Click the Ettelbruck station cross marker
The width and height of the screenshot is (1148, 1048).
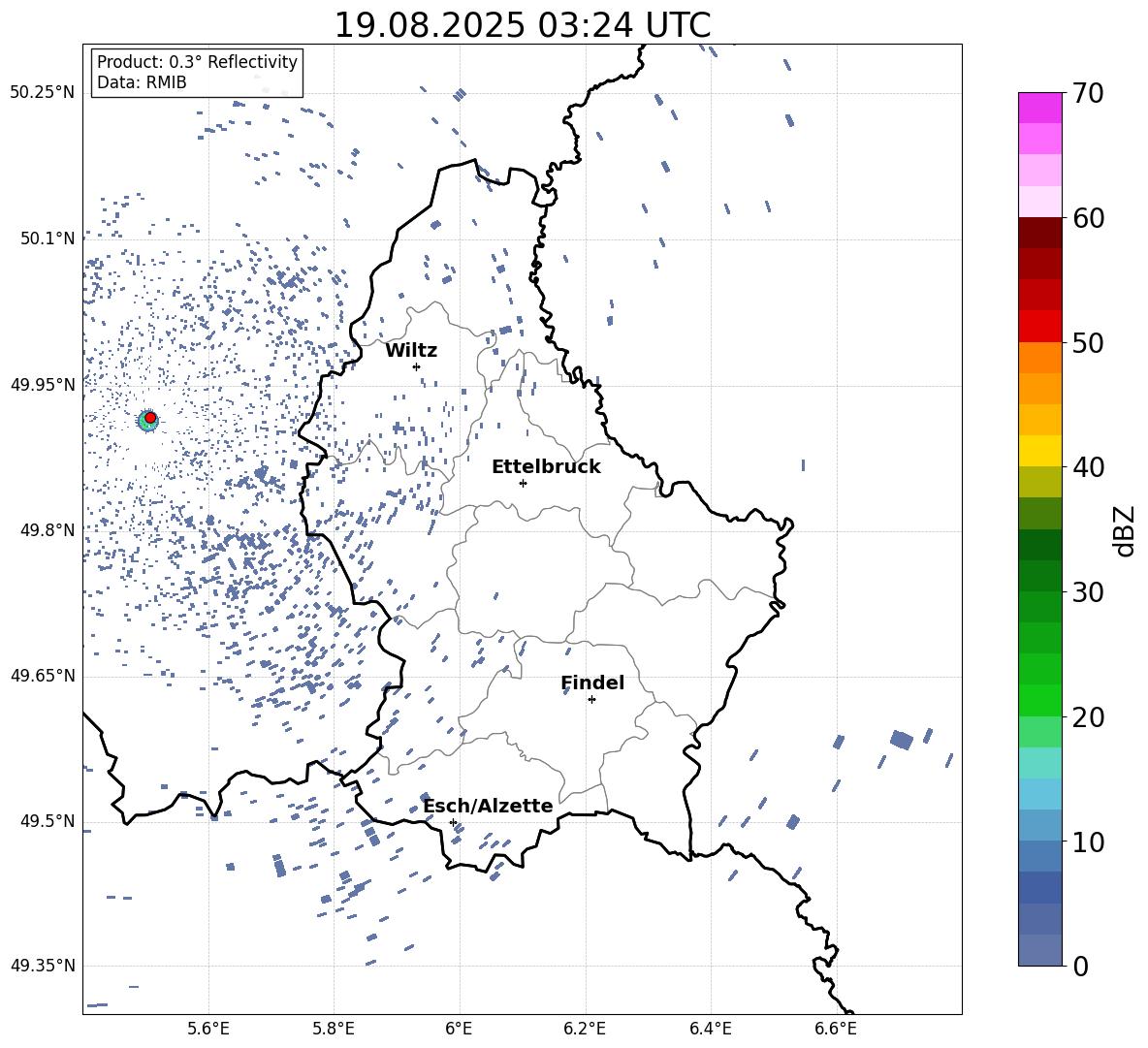point(523,483)
